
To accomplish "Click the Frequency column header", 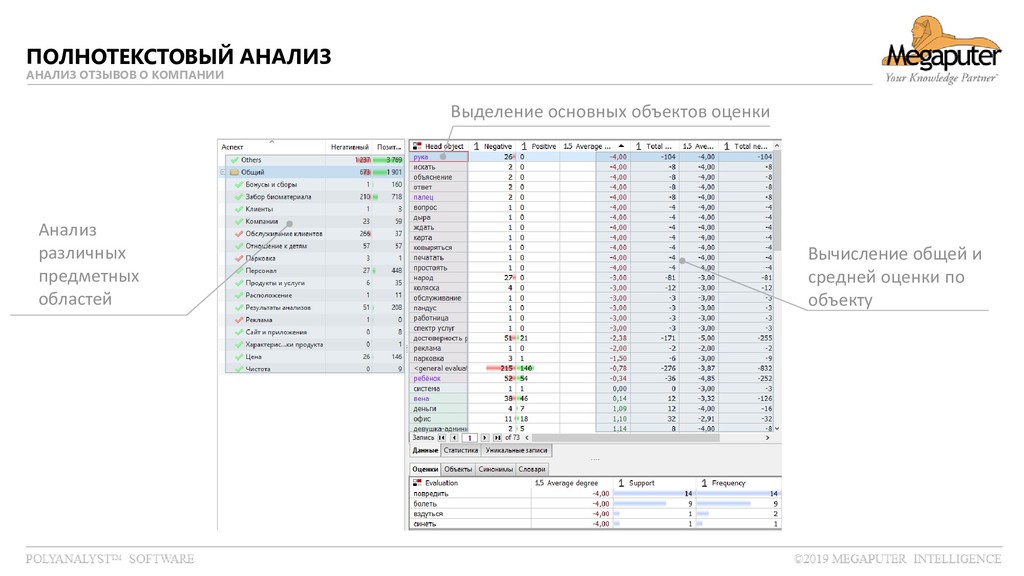I will [x=738, y=483].
